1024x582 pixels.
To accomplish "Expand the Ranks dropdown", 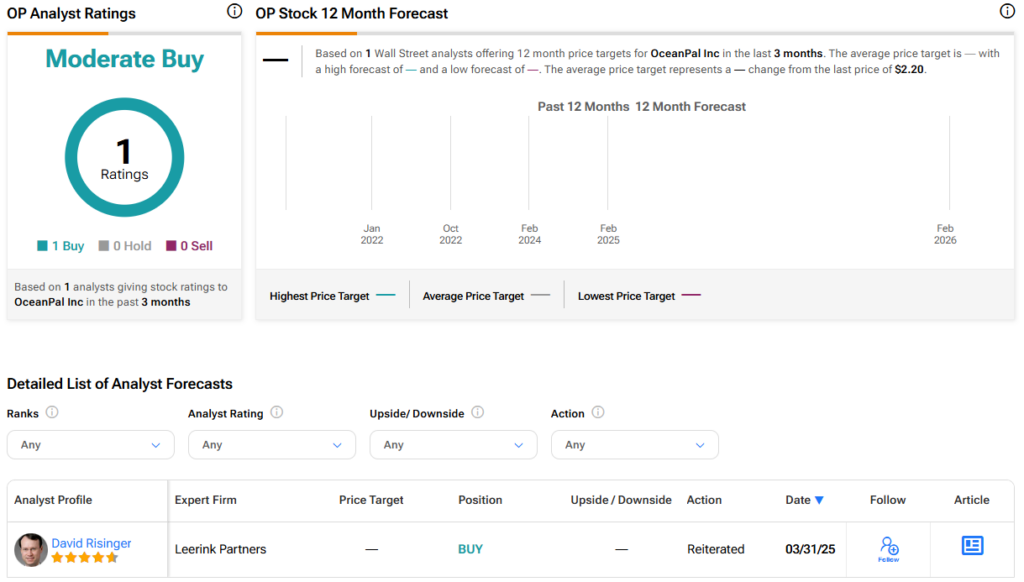I will (91, 445).
